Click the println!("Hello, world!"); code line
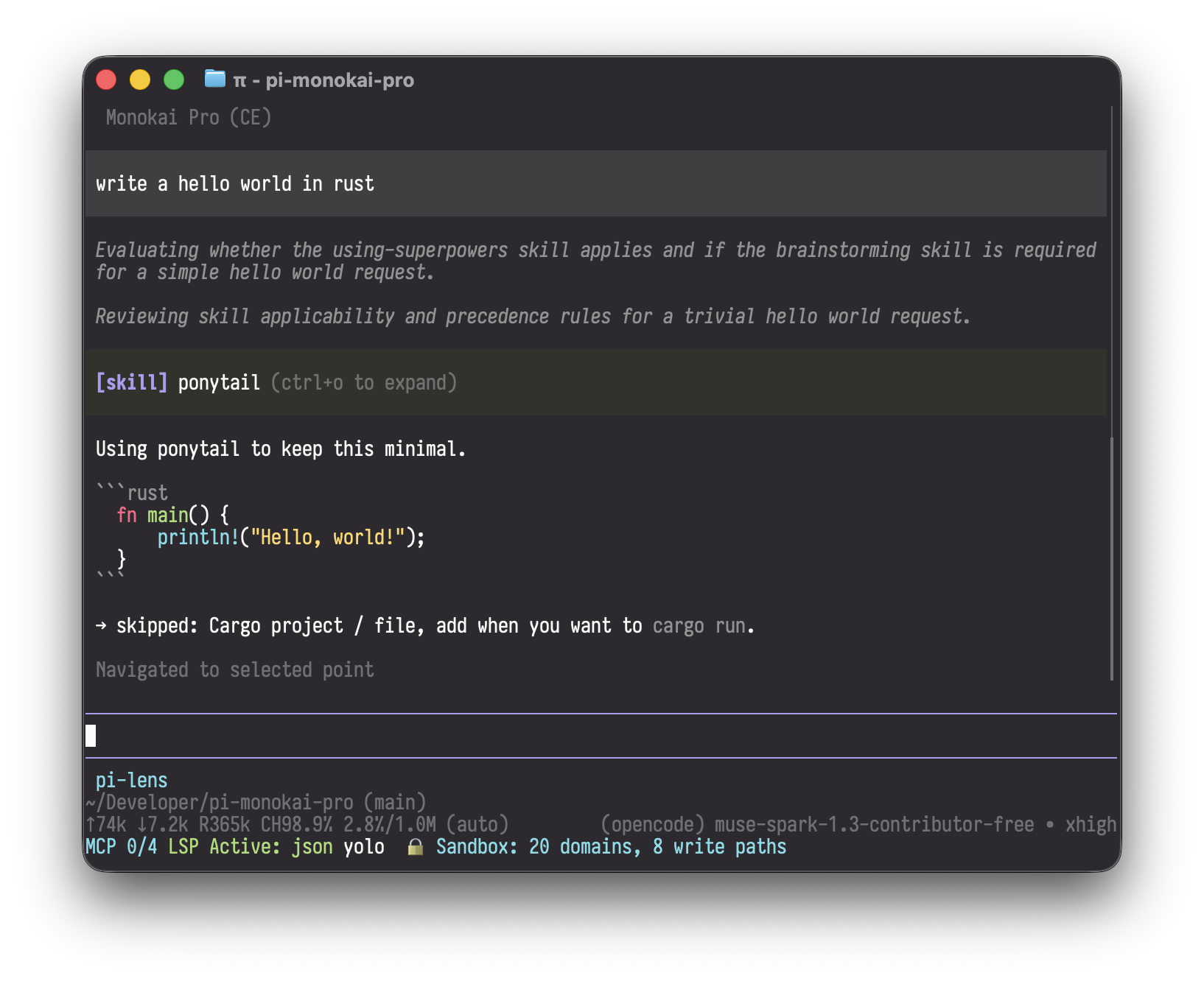1204x981 pixels. [291, 537]
